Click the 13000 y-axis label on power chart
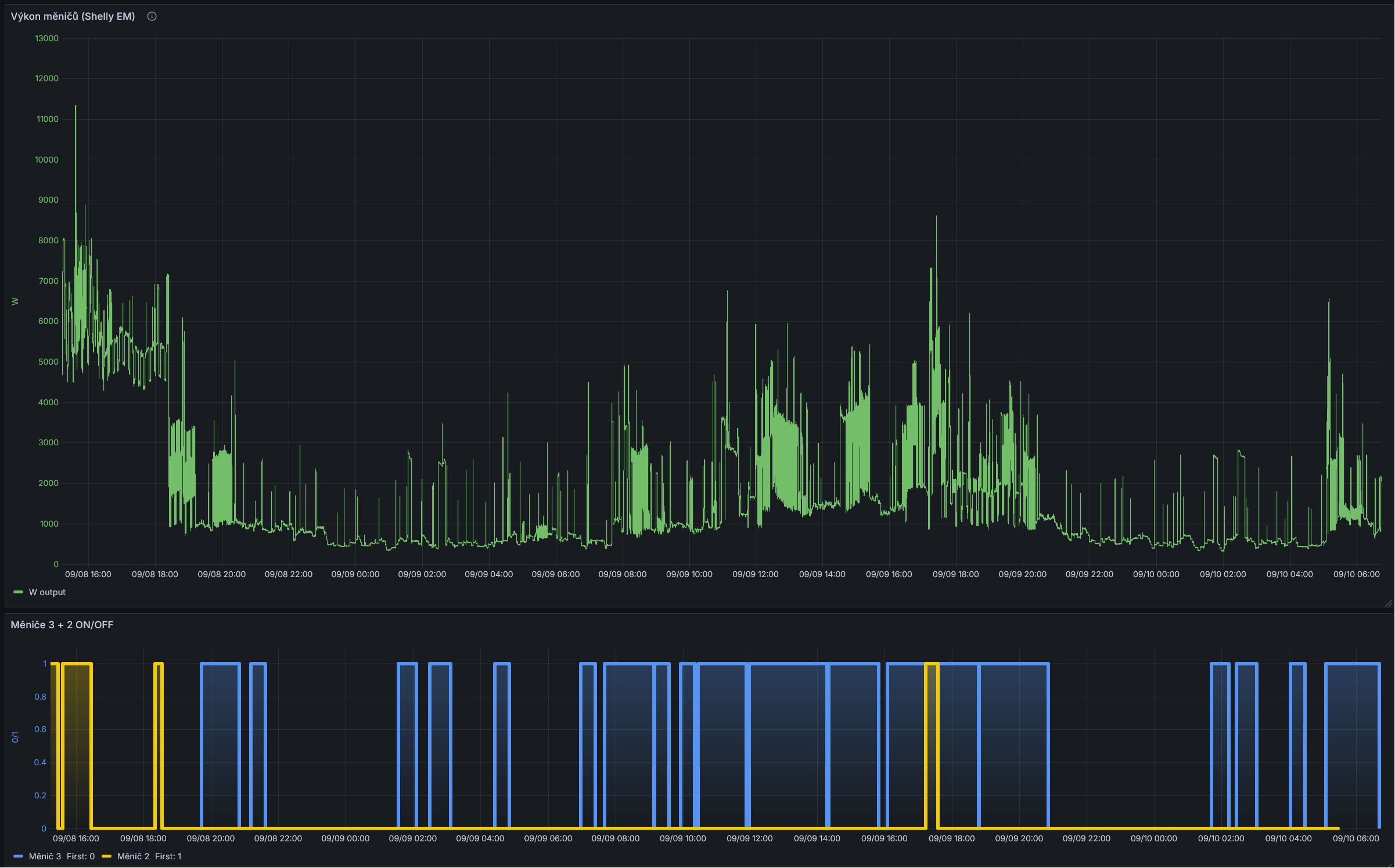 46,38
